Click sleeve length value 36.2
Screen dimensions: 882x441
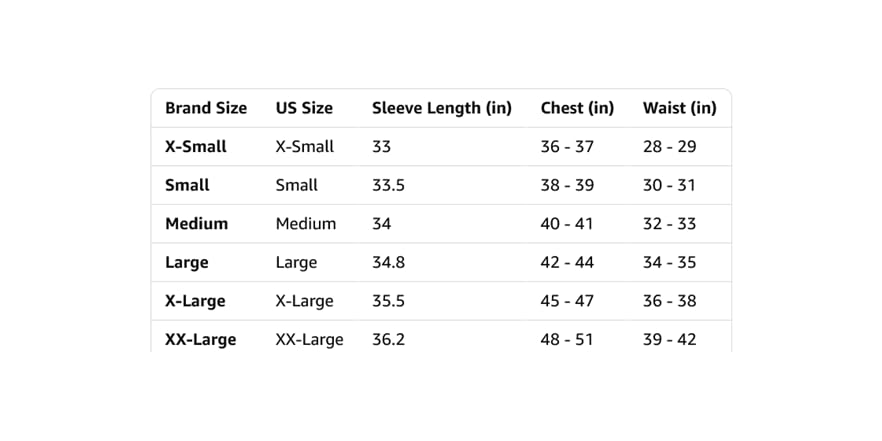[388, 340]
